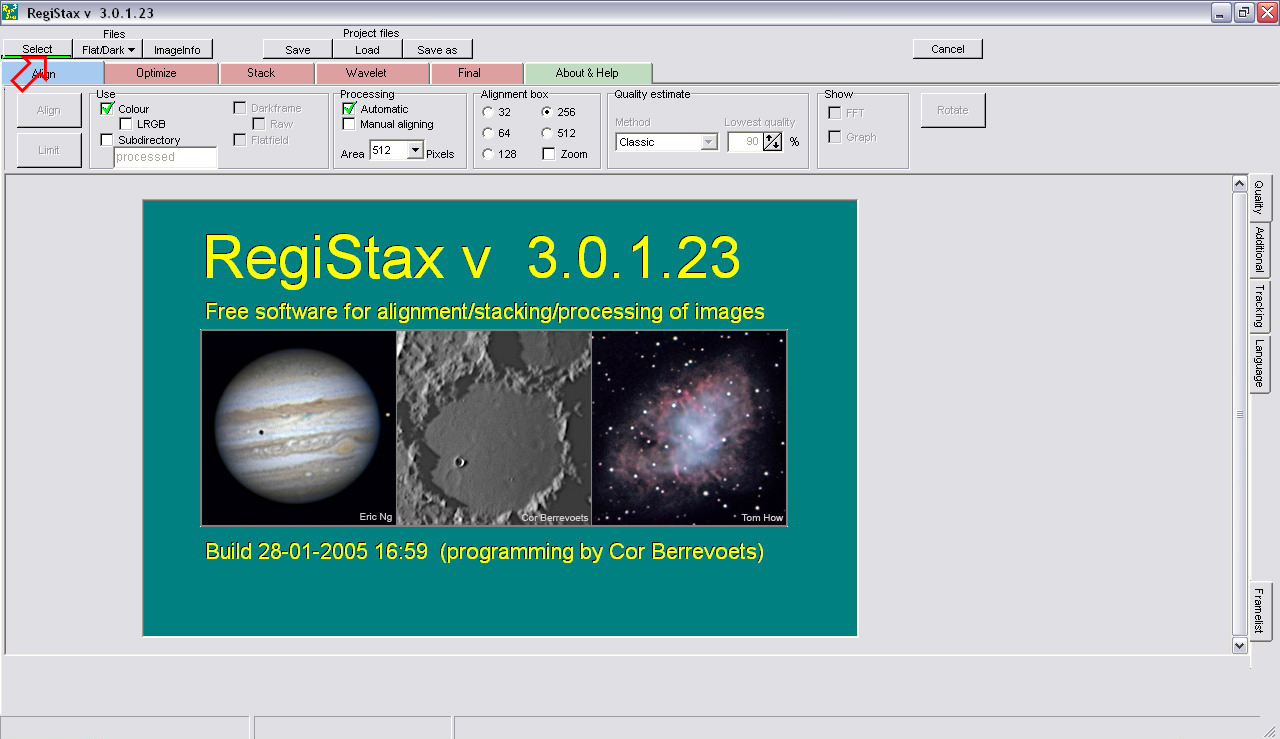1280x739 pixels.
Task: Open the Additional side tab
Action: pos(1259,250)
